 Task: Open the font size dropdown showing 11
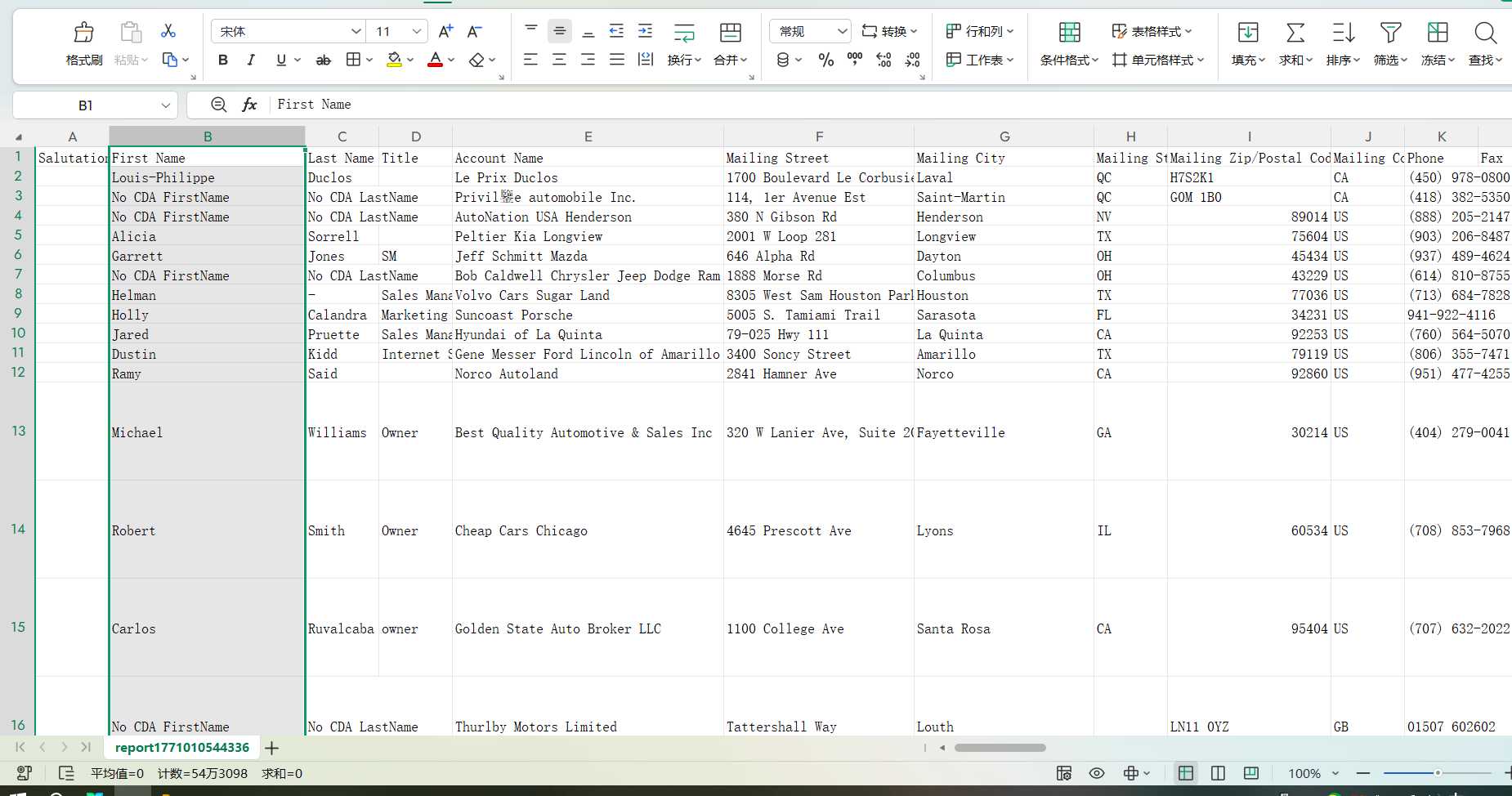pyautogui.click(x=417, y=31)
